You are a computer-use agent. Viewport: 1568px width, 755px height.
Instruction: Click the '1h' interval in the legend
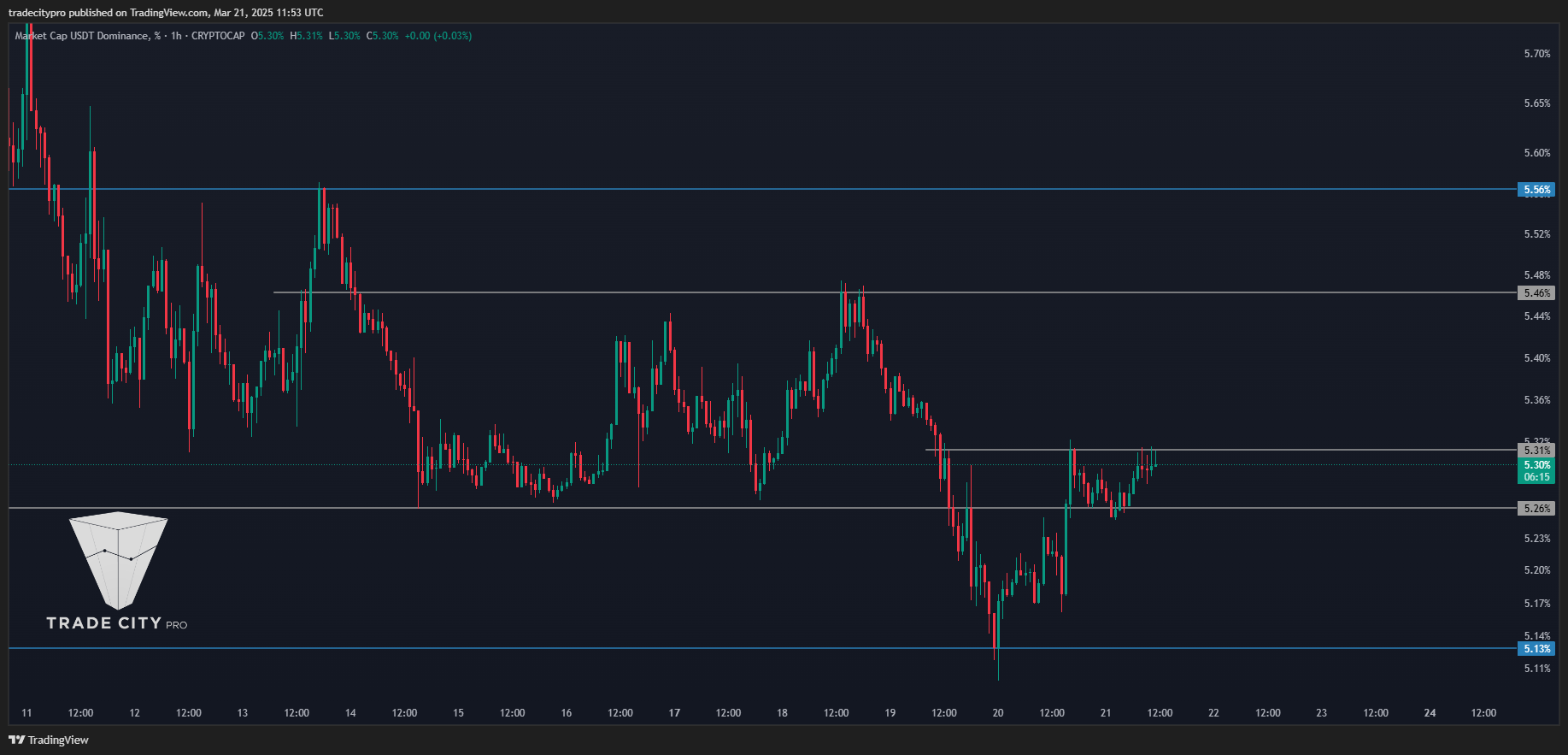(x=176, y=36)
